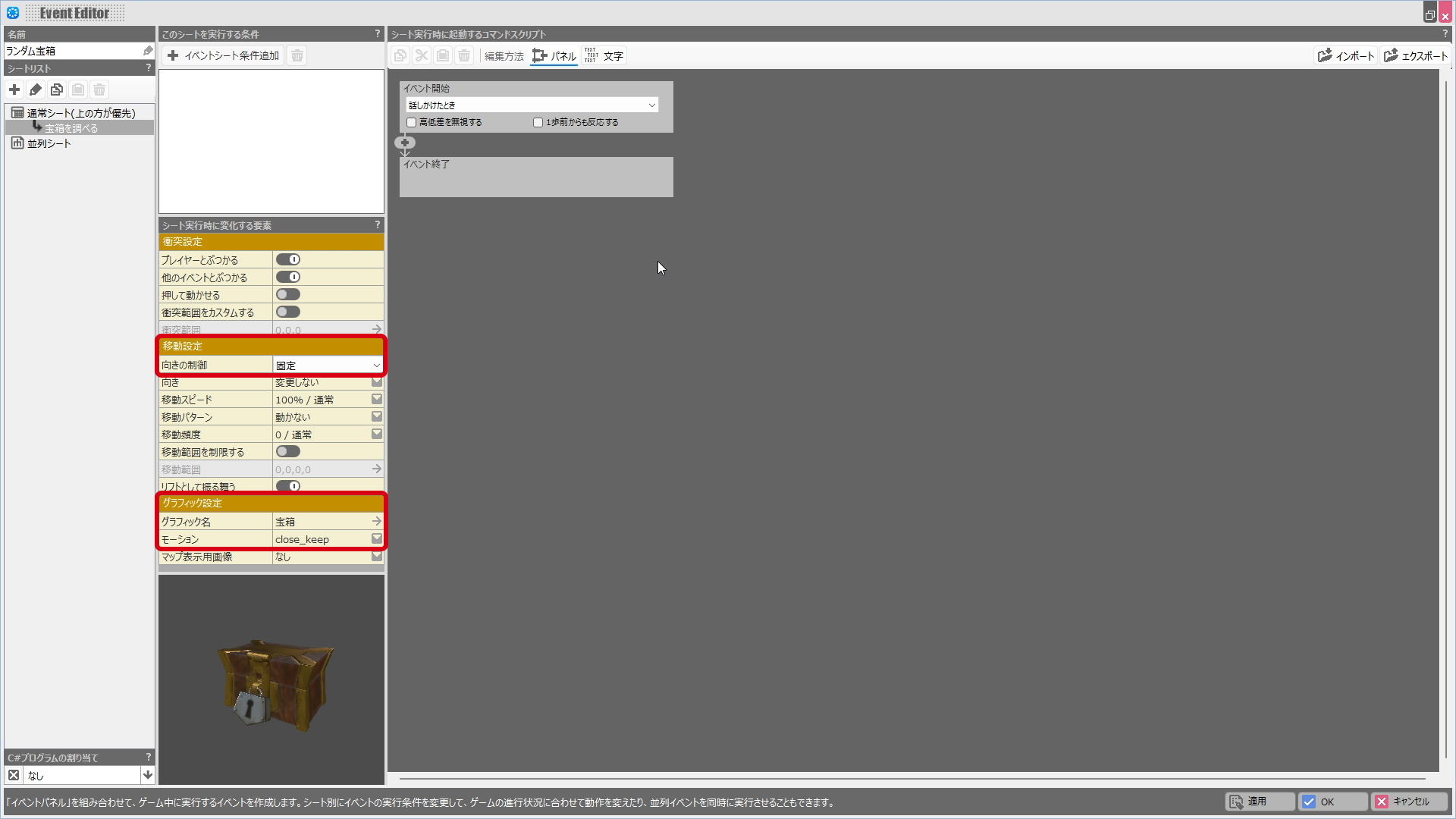The image size is (1456, 819).
Task: Click ランダム宝箱 name input field
Action: 73,51
